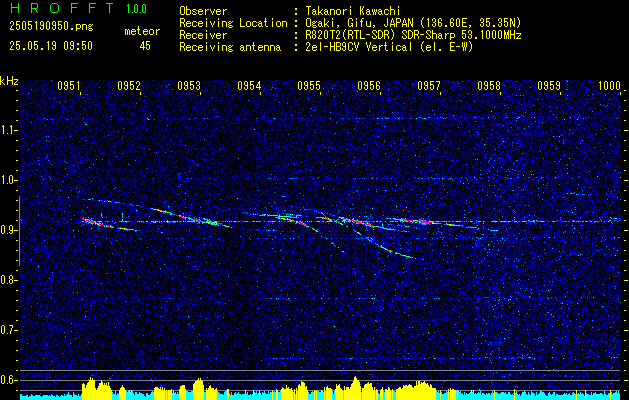Click the 0951 time marker
The height and width of the screenshot is (400, 629).
click(69, 85)
